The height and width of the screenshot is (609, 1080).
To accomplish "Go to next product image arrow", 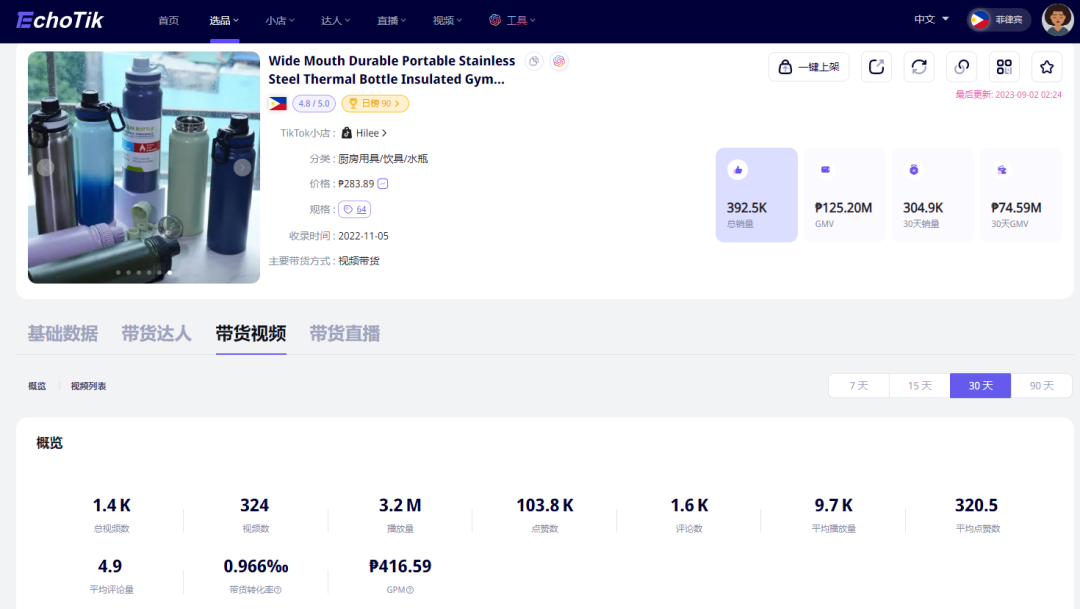I will tap(242, 168).
